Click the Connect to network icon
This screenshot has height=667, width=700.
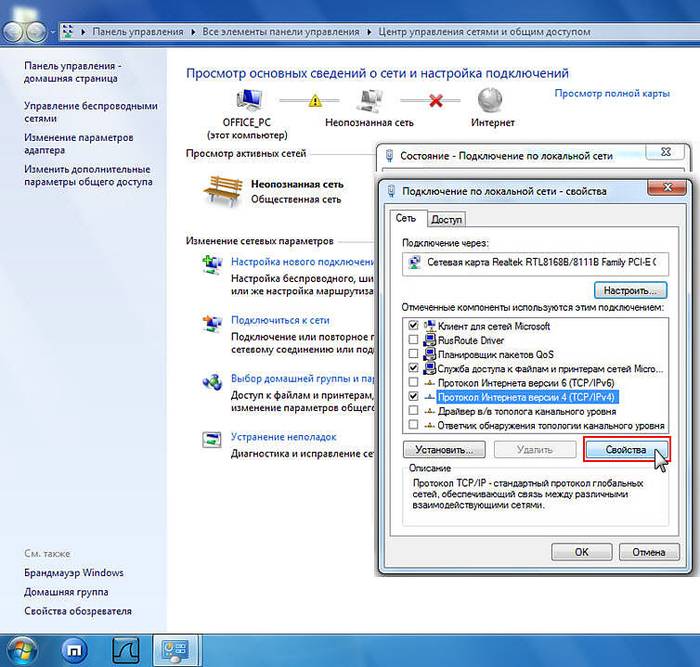[212, 323]
